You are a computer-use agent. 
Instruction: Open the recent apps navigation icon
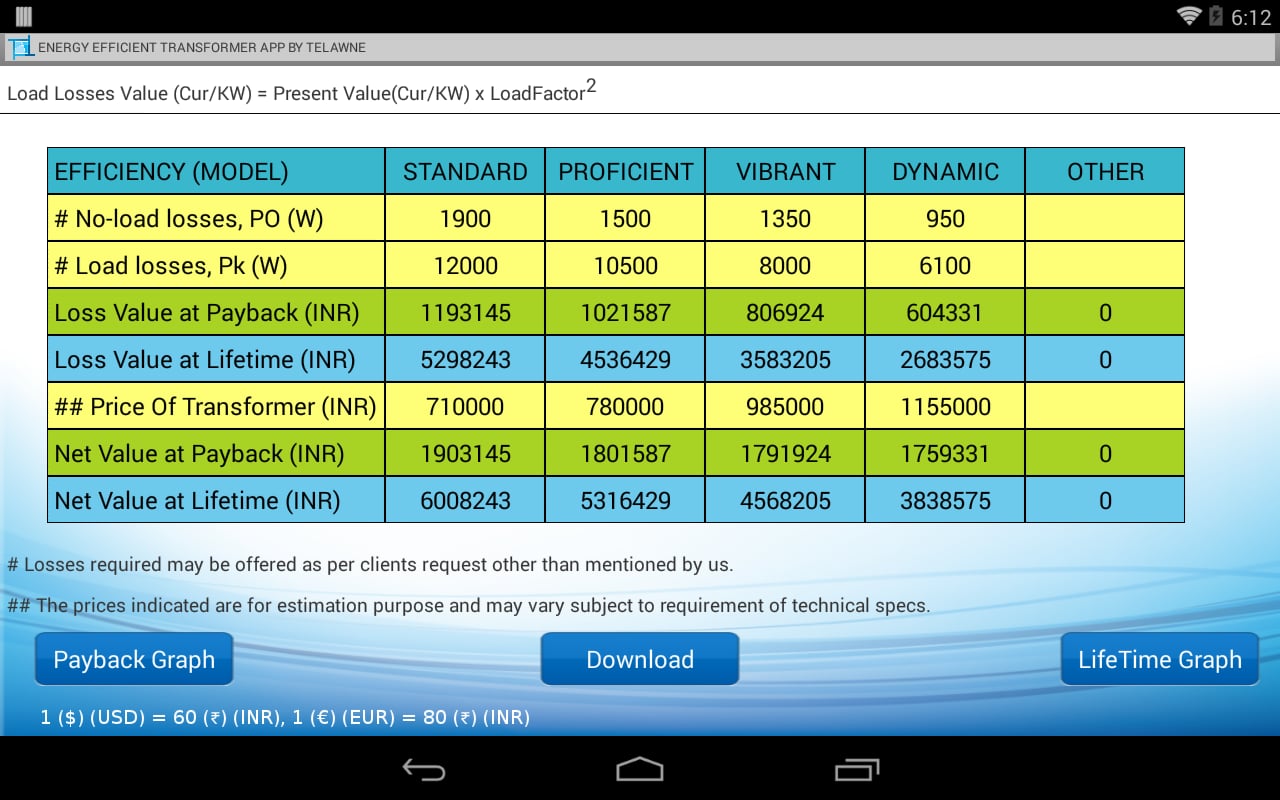856,769
